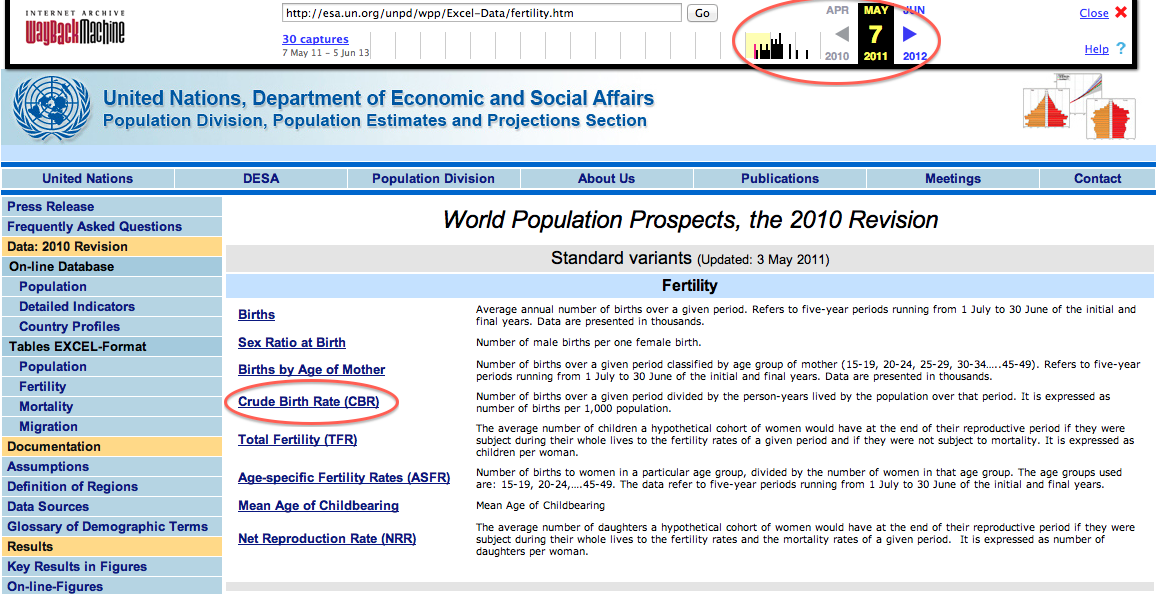The image size is (1157, 594).
Task: Open Press Release in sidebar
Action: click(x=51, y=207)
